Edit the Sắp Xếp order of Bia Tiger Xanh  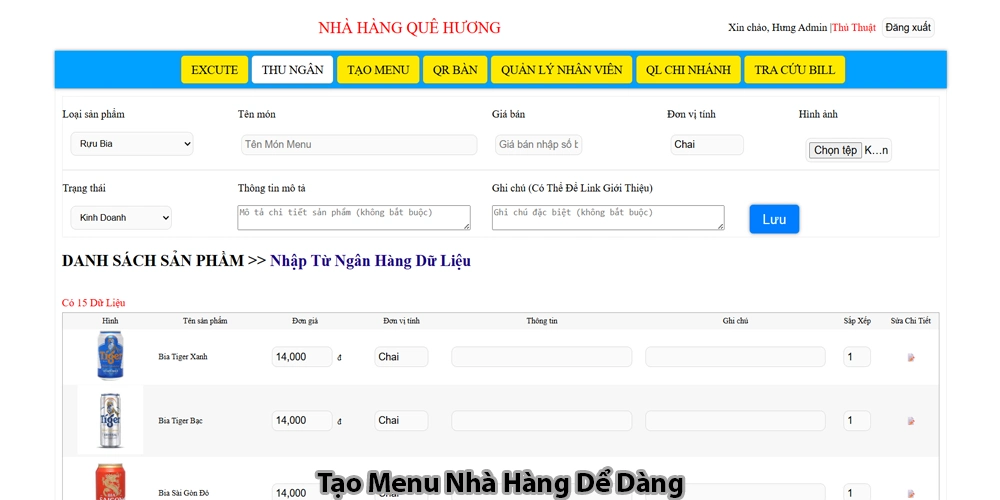857,357
